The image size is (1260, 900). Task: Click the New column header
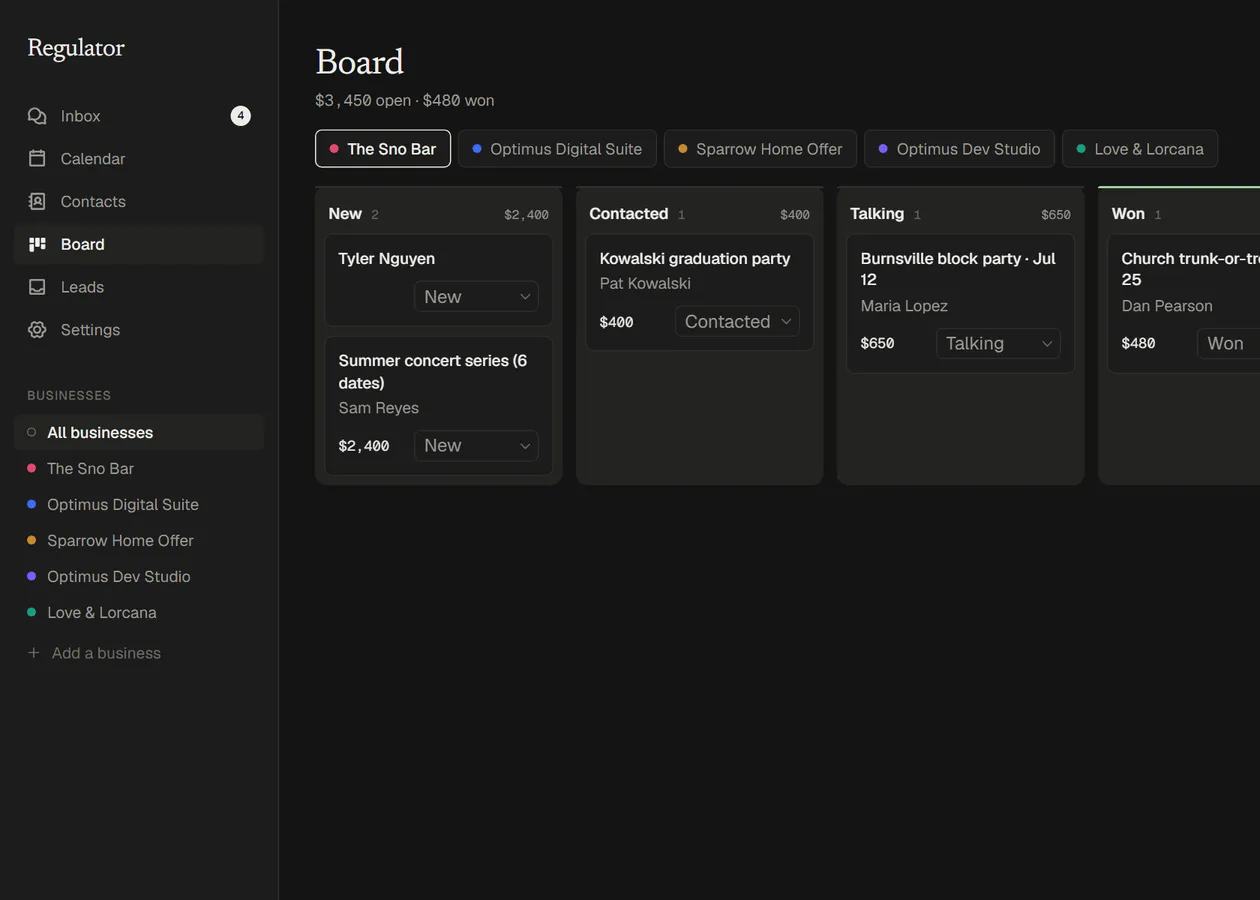(439, 214)
